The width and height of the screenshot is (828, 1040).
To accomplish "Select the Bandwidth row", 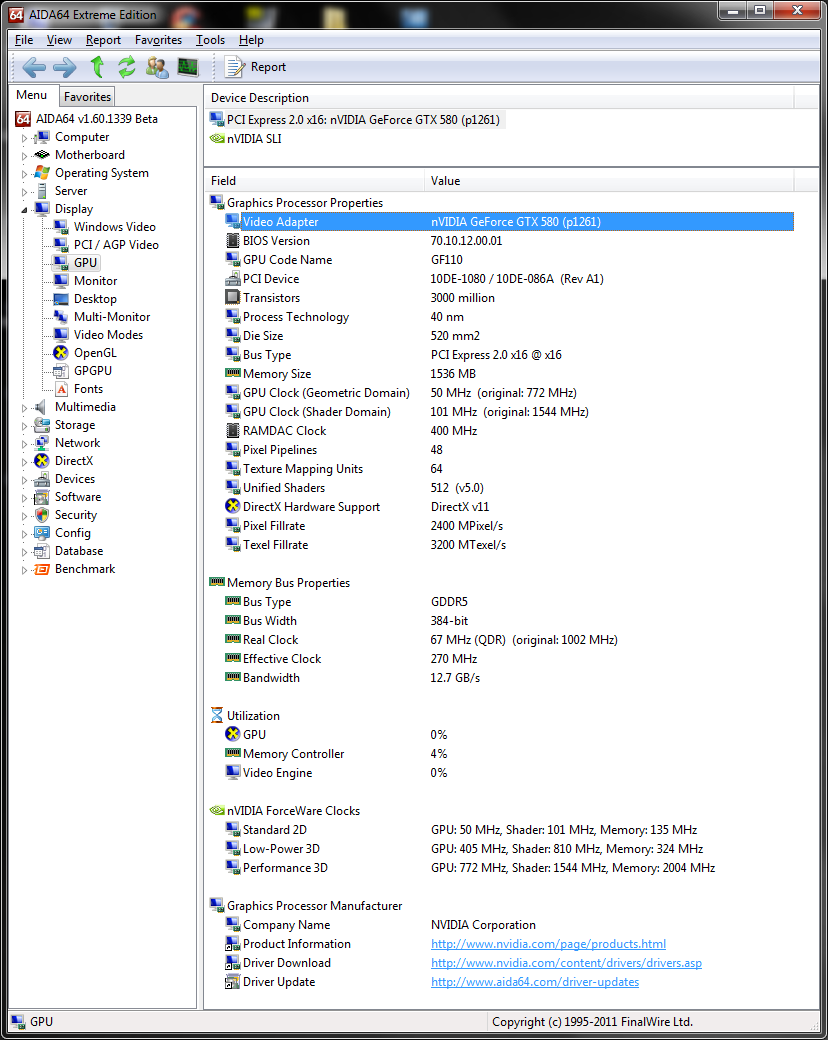I will tap(508, 678).
